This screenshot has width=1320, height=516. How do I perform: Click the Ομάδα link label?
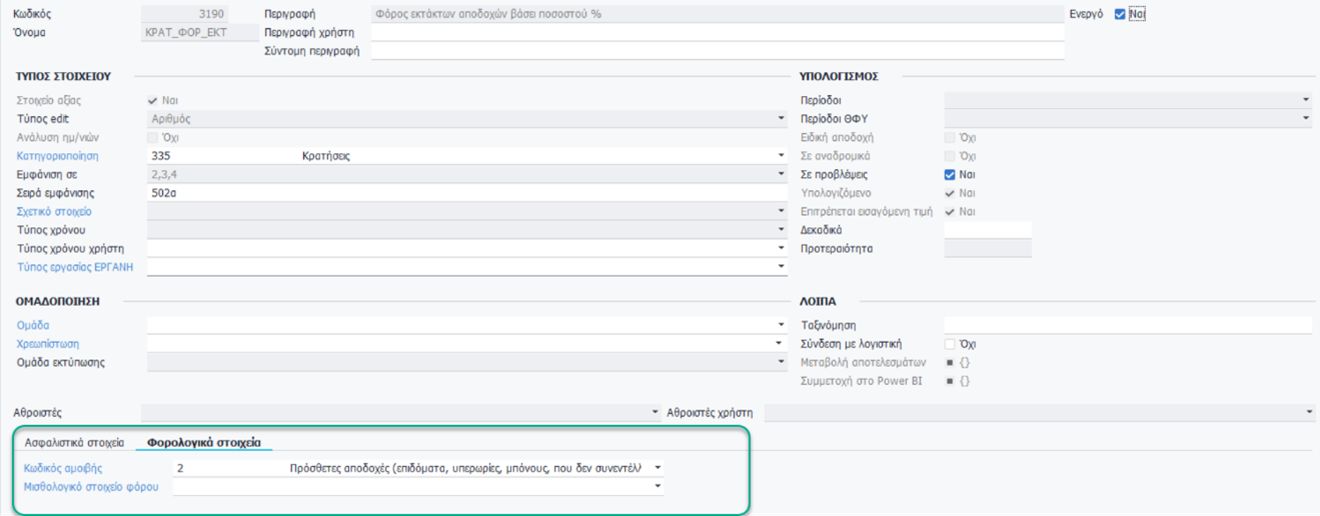click(x=33, y=325)
